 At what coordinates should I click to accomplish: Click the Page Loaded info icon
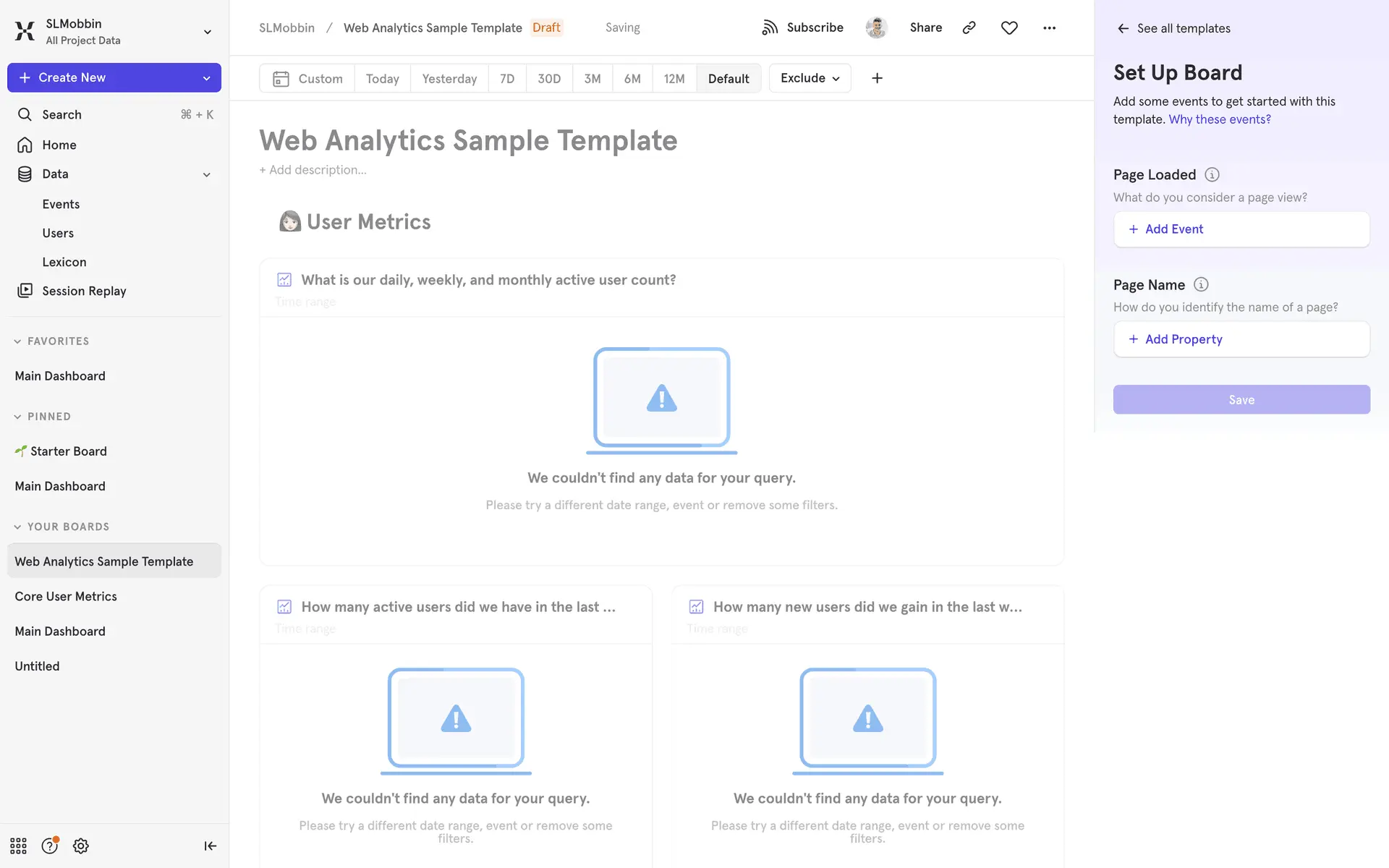(x=1212, y=174)
